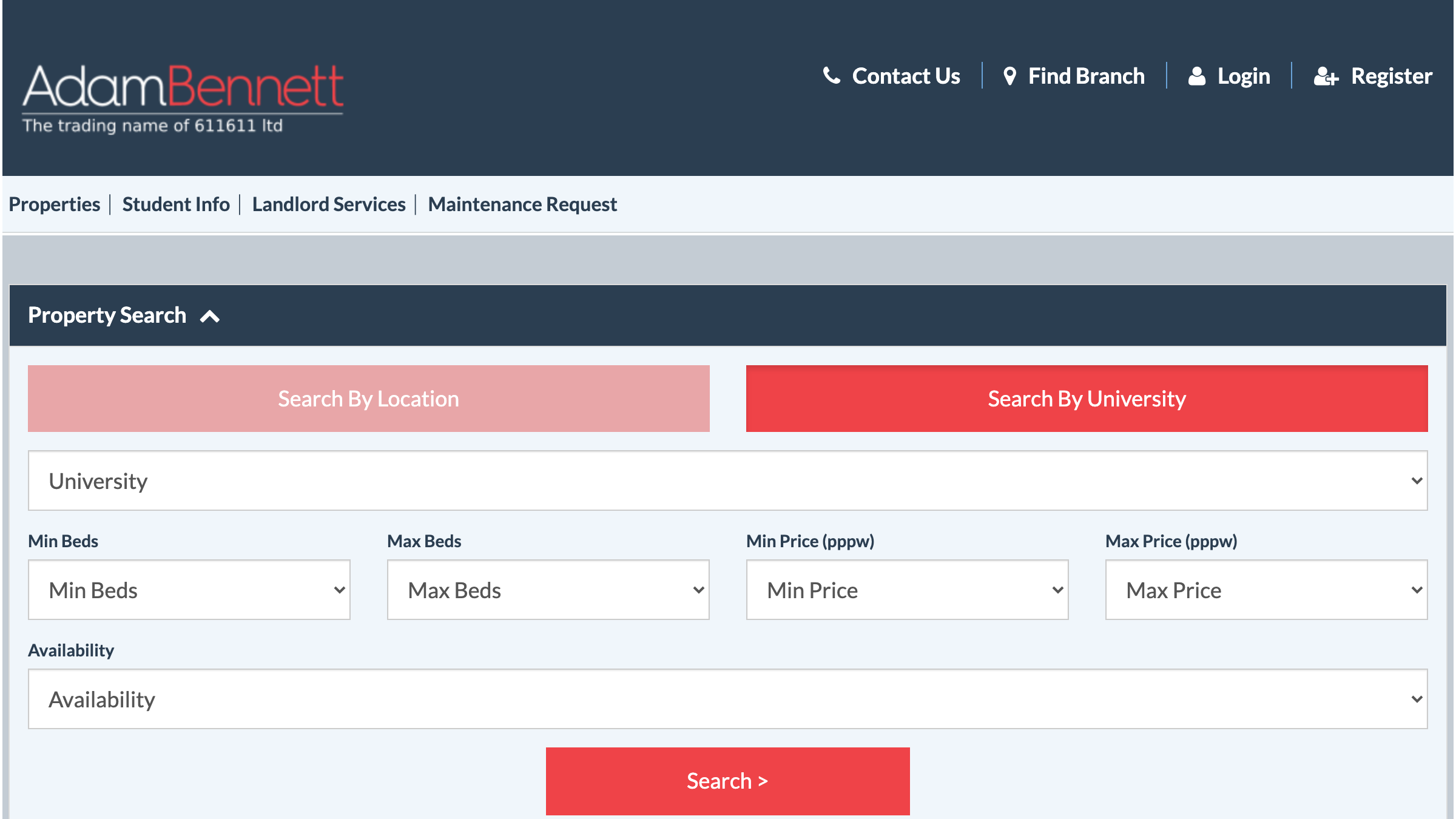This screenshot has width=1456, height=819.
Task: Click the Login link
Action: click(x=1244, y=76)
